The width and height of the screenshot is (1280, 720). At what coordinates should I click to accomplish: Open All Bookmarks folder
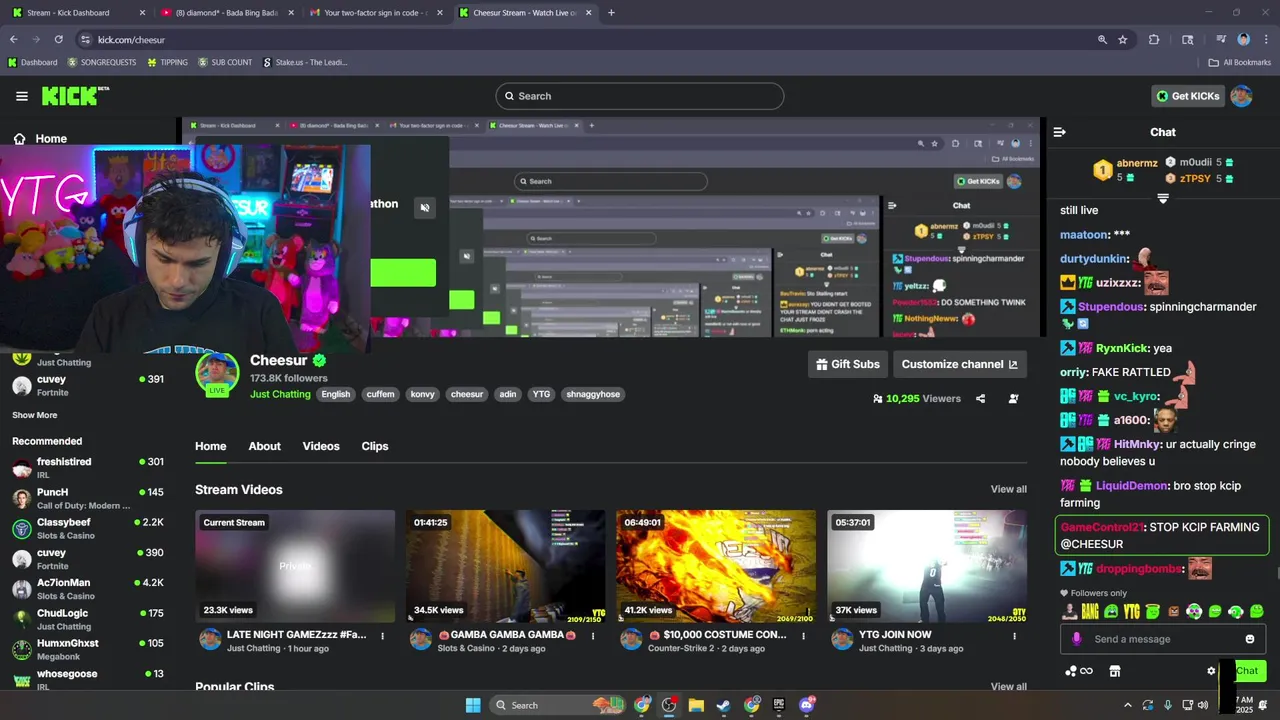pos(1240,62)
